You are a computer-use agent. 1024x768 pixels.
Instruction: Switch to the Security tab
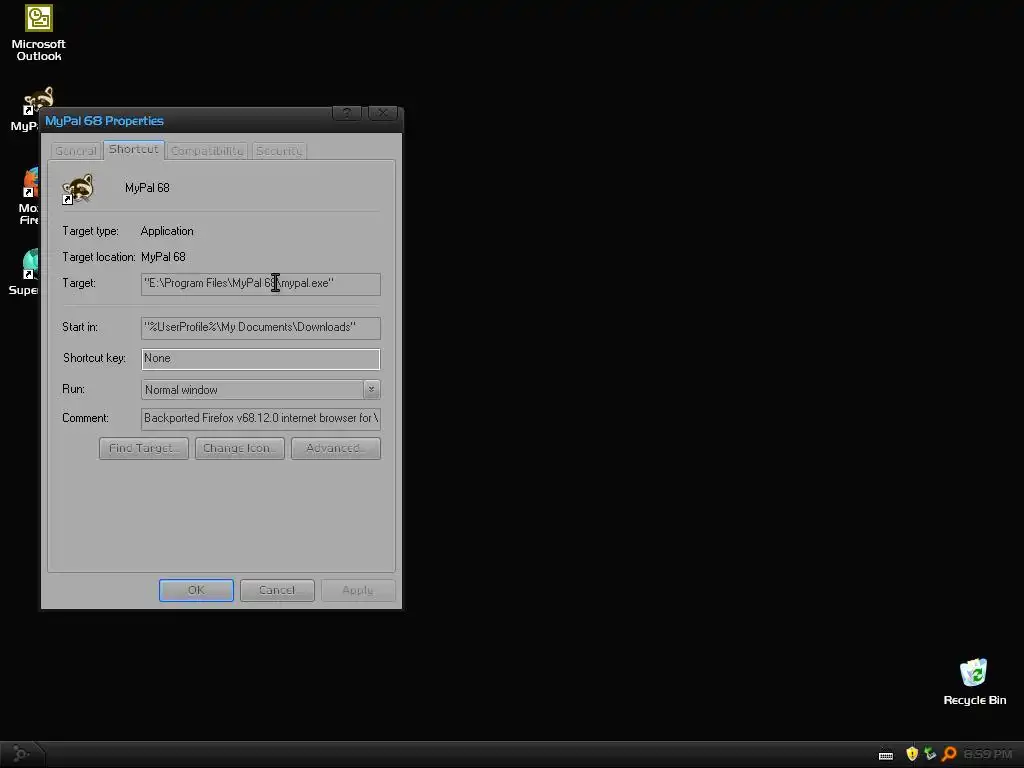[x=279, y=151]
